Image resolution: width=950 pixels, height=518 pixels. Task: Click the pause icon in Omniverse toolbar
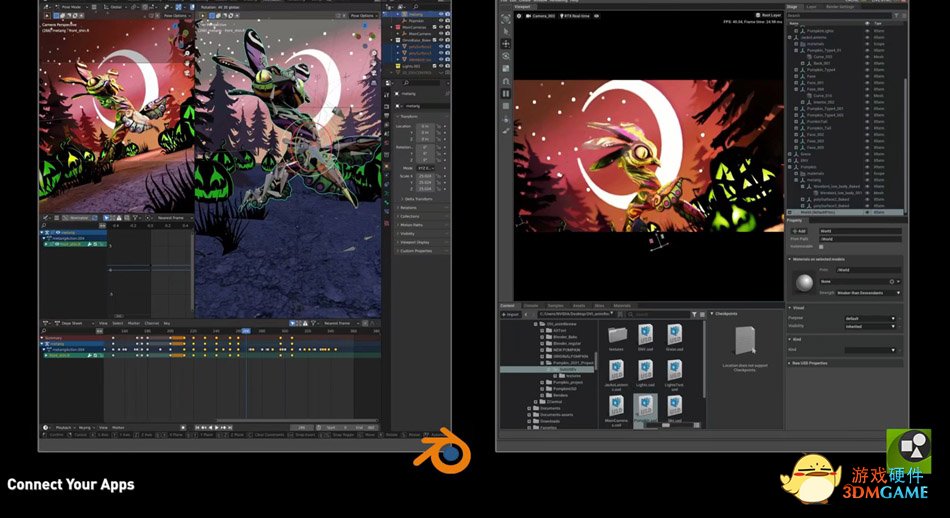coord(506,93)
